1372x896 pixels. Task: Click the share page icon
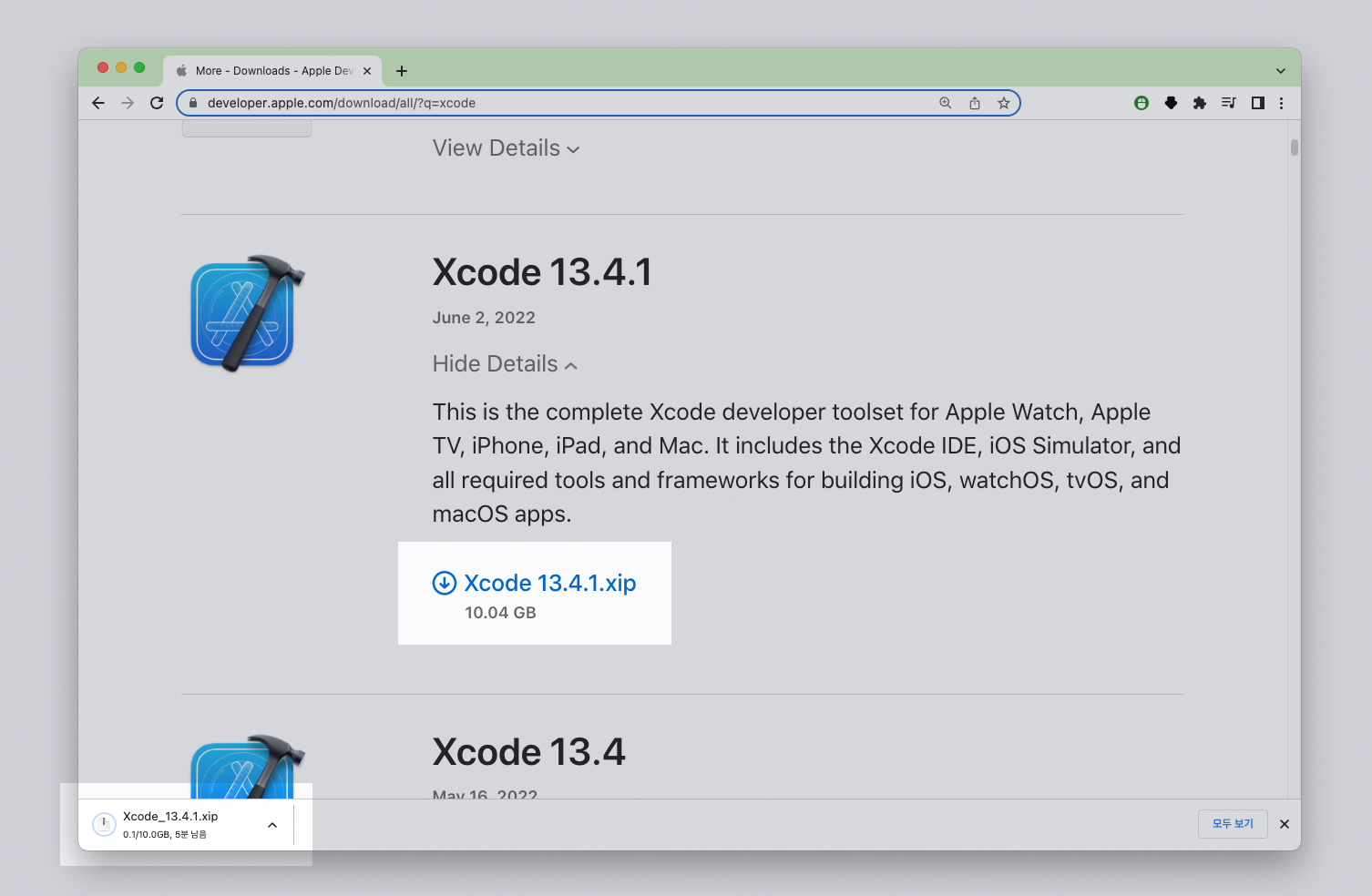[975, 103]
